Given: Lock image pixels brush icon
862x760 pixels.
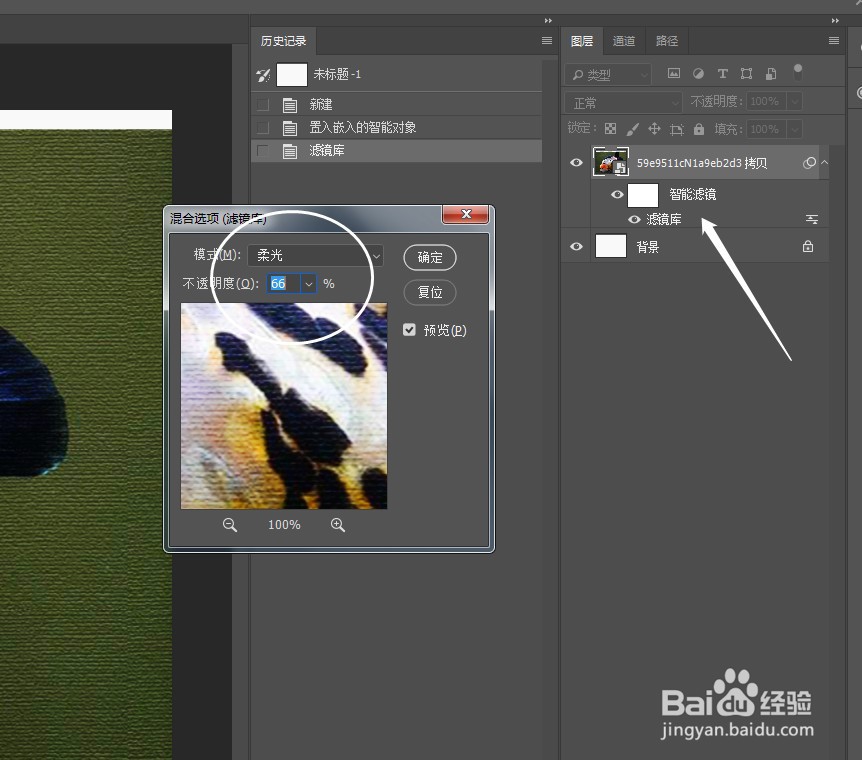Looking at the screenshot, I should (632, 129).
